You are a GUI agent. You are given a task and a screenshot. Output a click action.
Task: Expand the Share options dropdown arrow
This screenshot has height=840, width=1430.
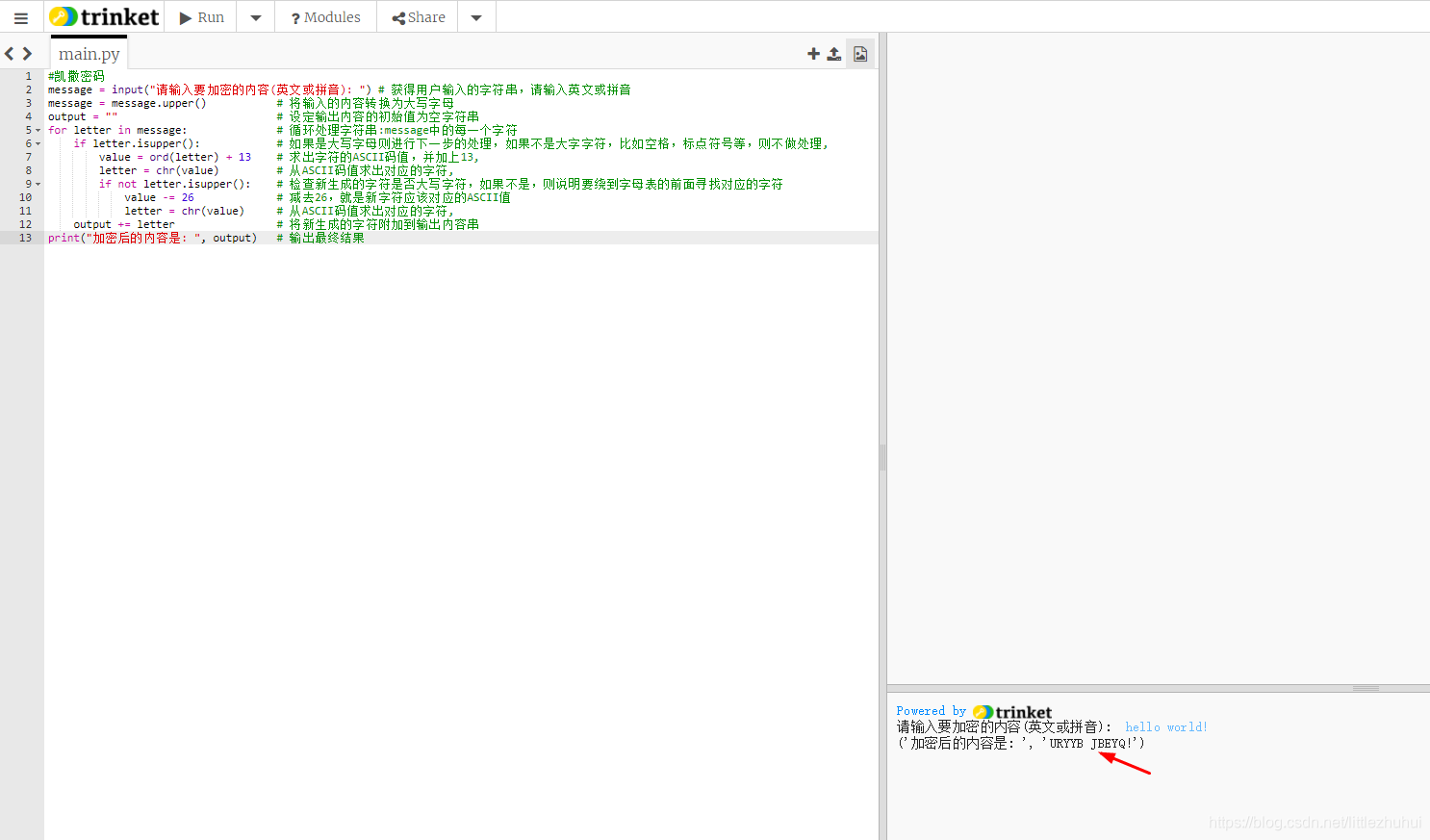[476, 17]
